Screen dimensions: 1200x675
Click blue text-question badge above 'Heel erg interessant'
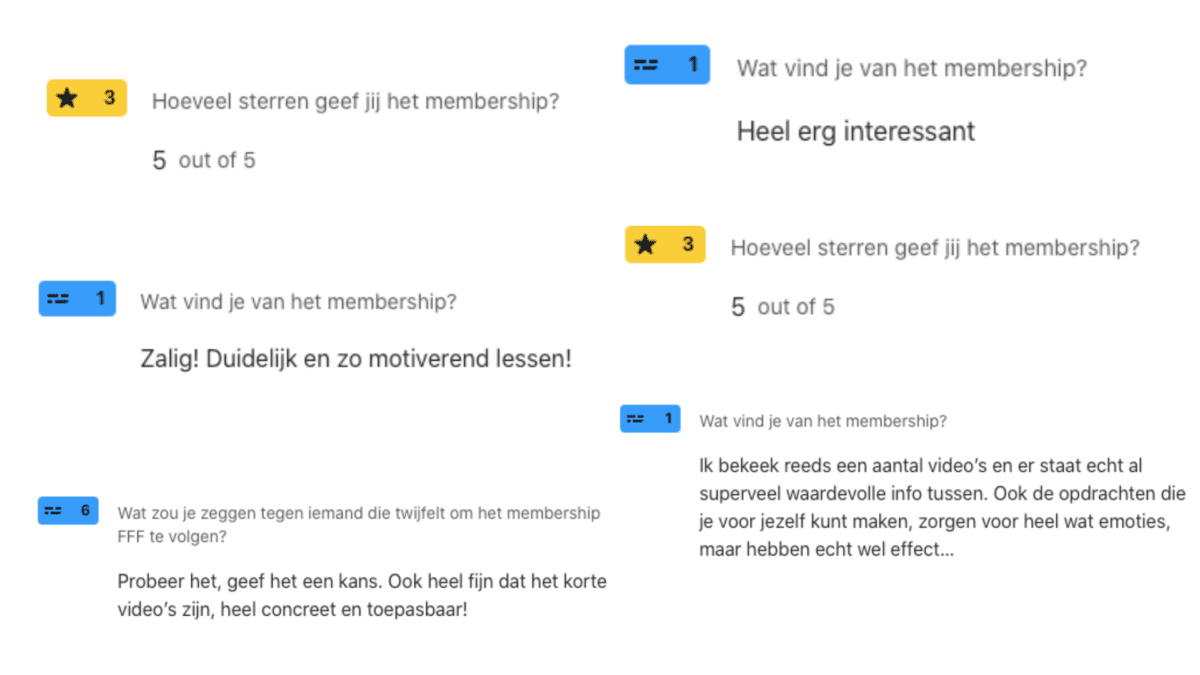pos(667,65)
